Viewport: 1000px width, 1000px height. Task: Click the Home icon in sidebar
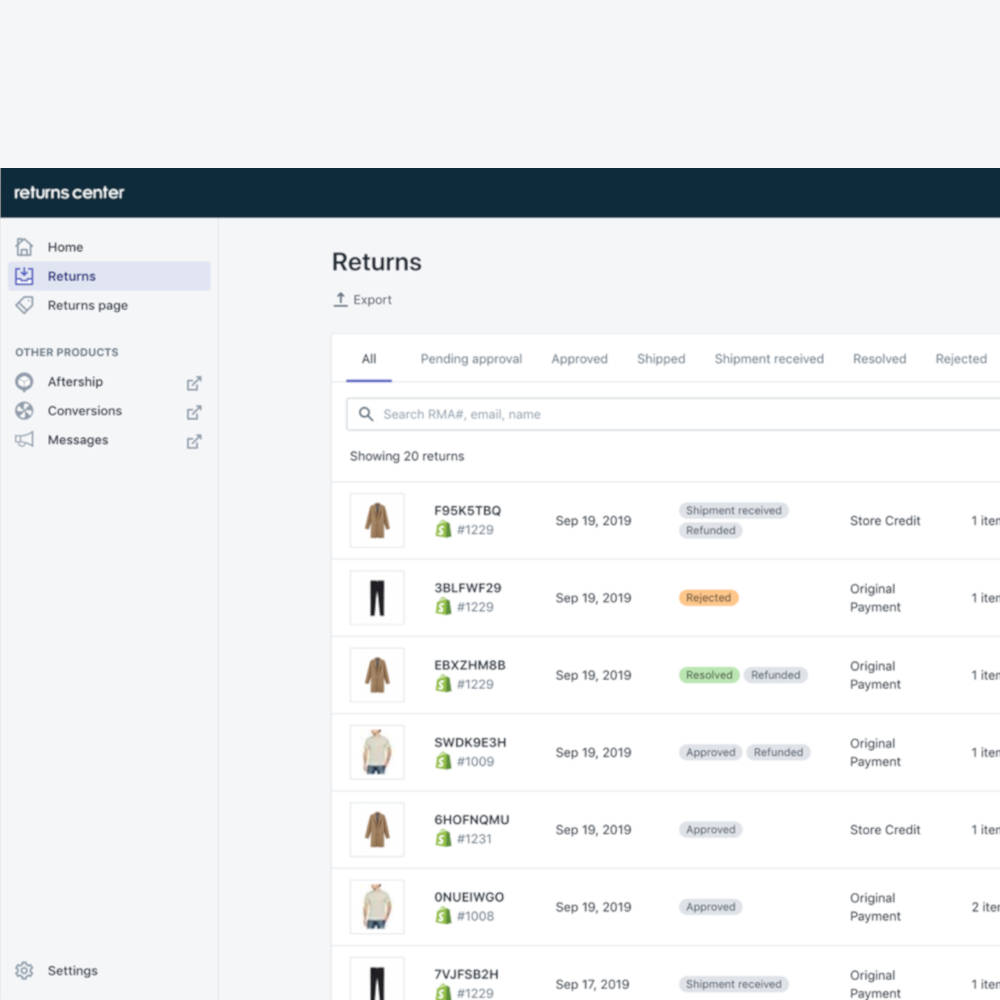tap(25, 247)
